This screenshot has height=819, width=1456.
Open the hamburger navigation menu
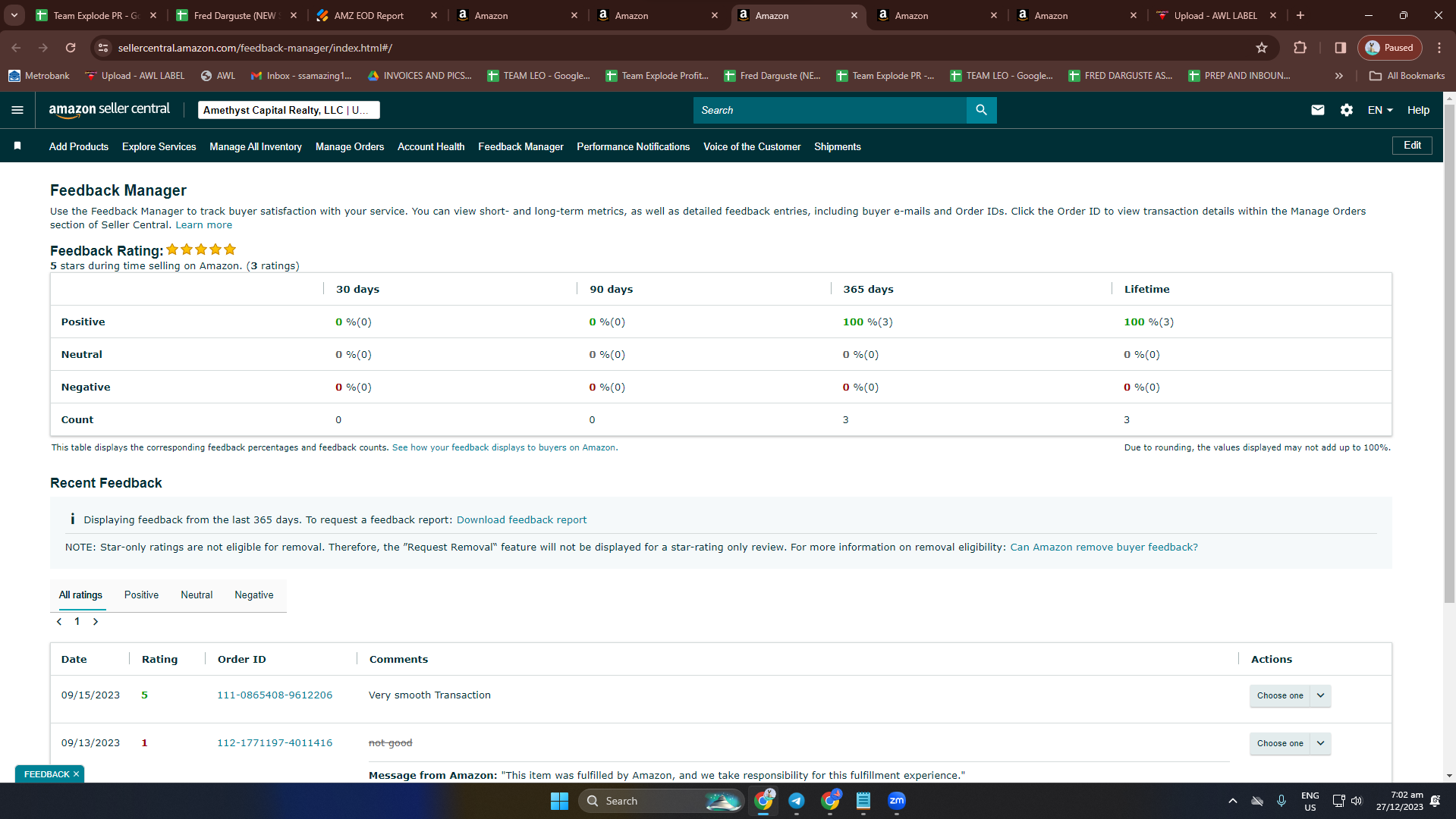pyautogui.click(x=17, y=110)
